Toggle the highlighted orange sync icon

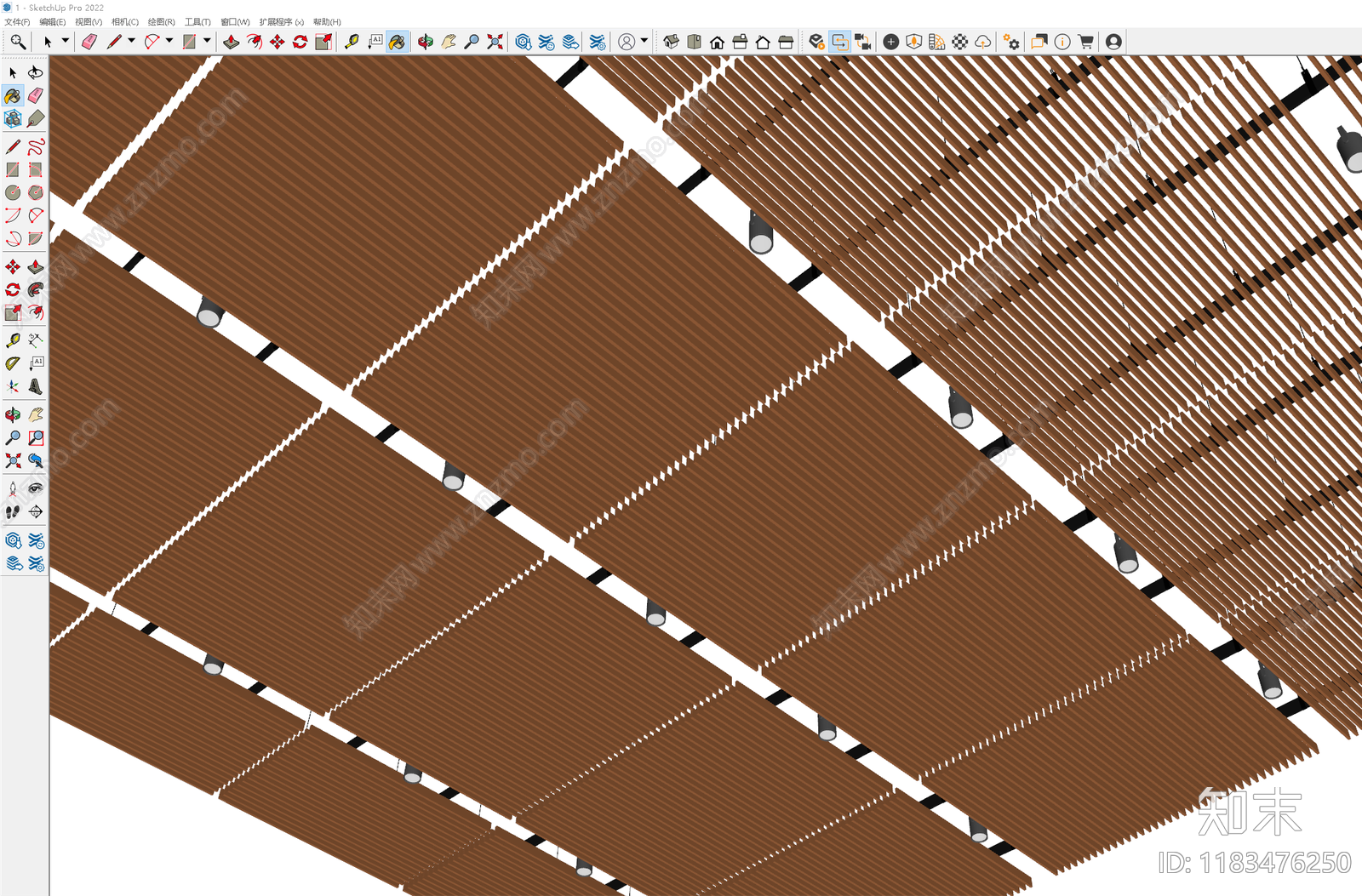tap(840, 41)
